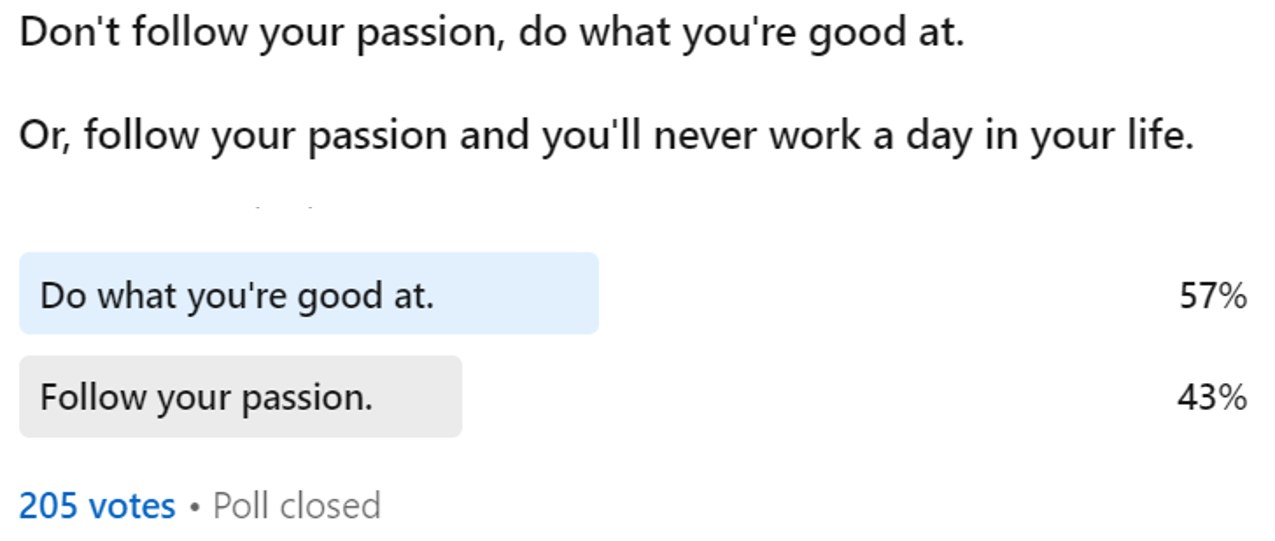The width and height of the screenshot is (1275, 541).
Task: Click the 57% result percentage
Action: (x=1212, y=296)
